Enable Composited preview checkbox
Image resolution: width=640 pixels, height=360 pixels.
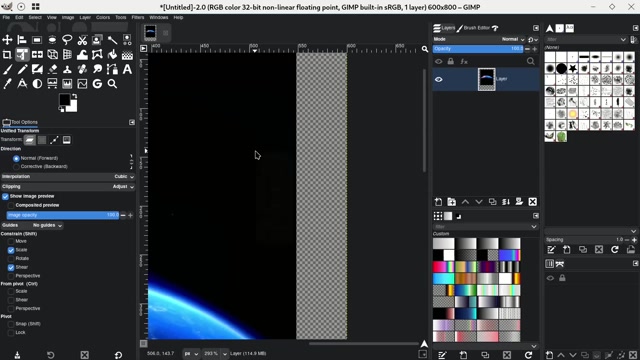11,205
